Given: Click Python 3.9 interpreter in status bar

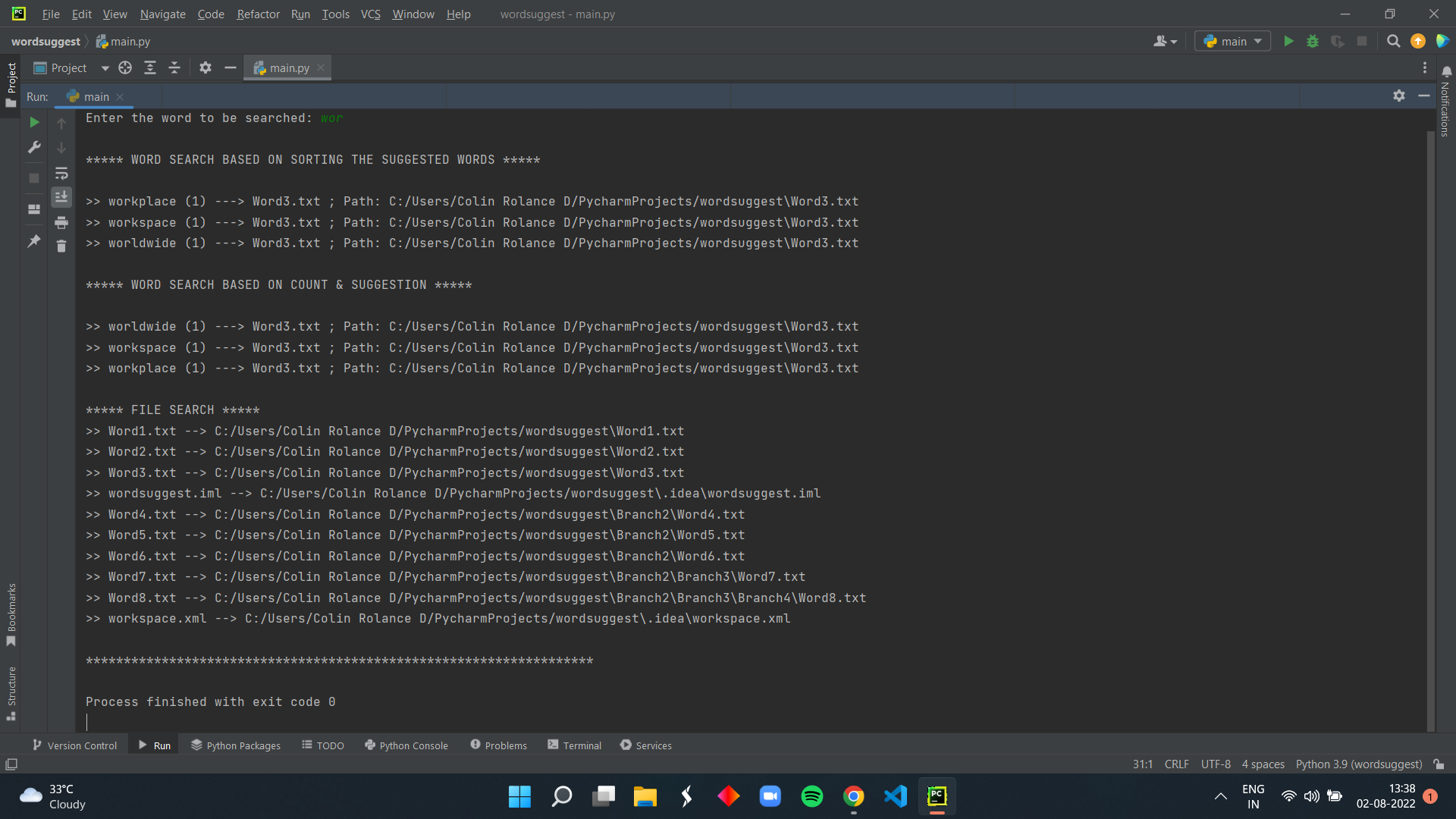Looking at the screenshot, I should pos(1358,764).
